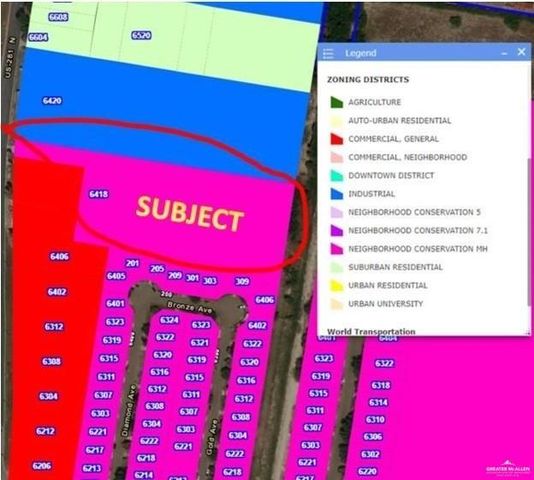Click the Urban University tan legend symbol
The height and width of the screenshot is (480, 534).
336,304
